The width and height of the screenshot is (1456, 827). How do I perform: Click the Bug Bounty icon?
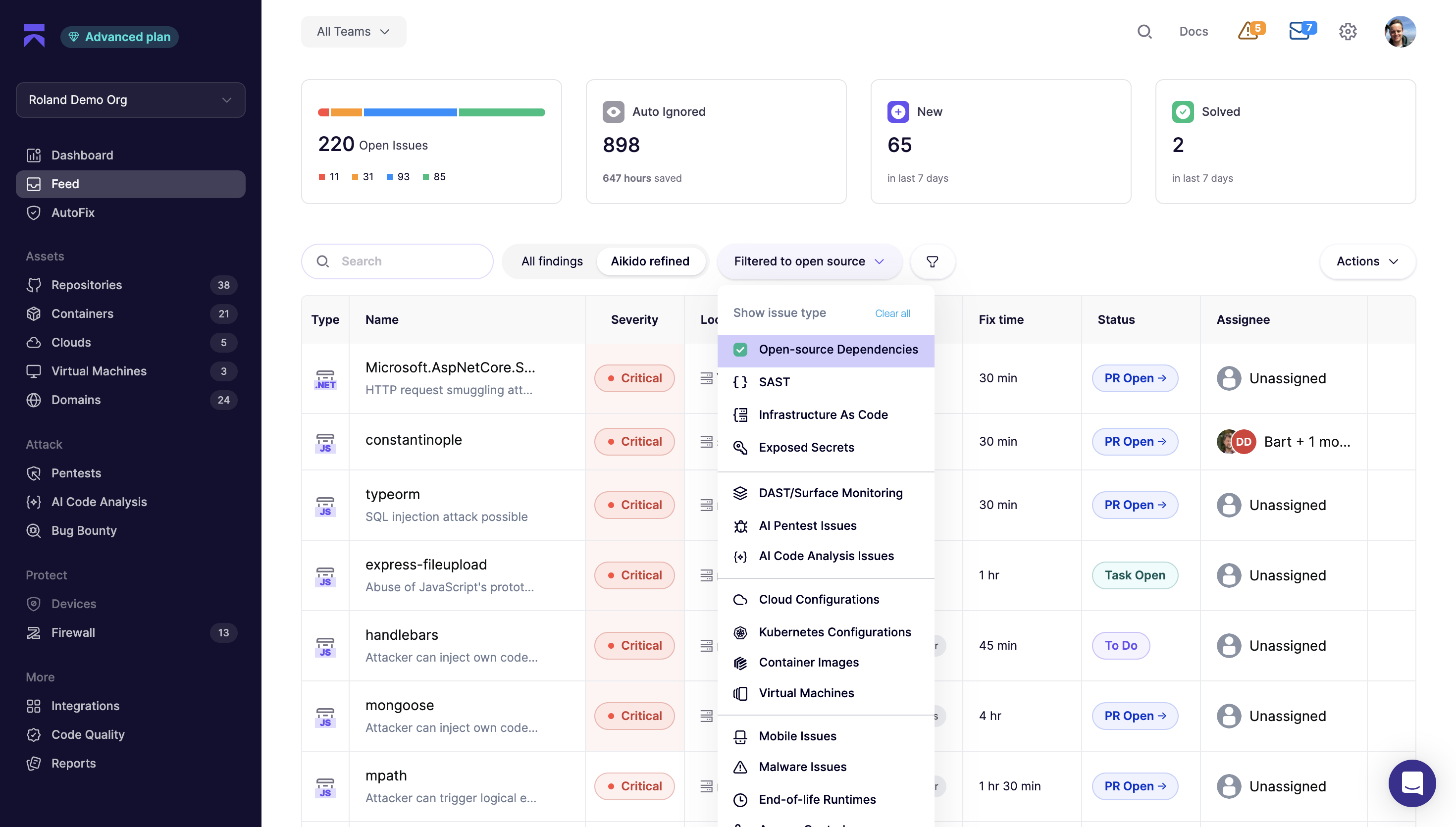pos(34,530)
